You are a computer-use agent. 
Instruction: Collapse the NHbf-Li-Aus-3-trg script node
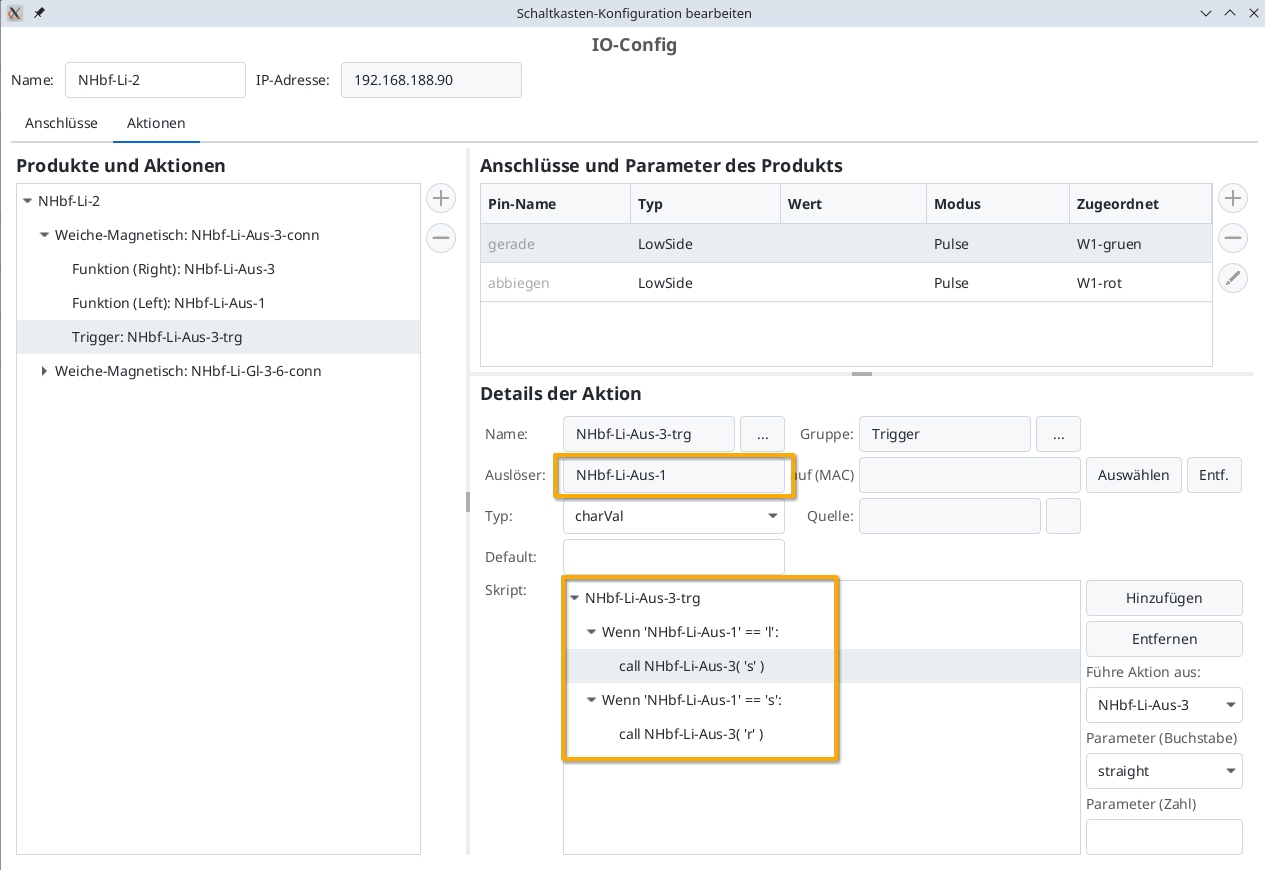[574, 598]
